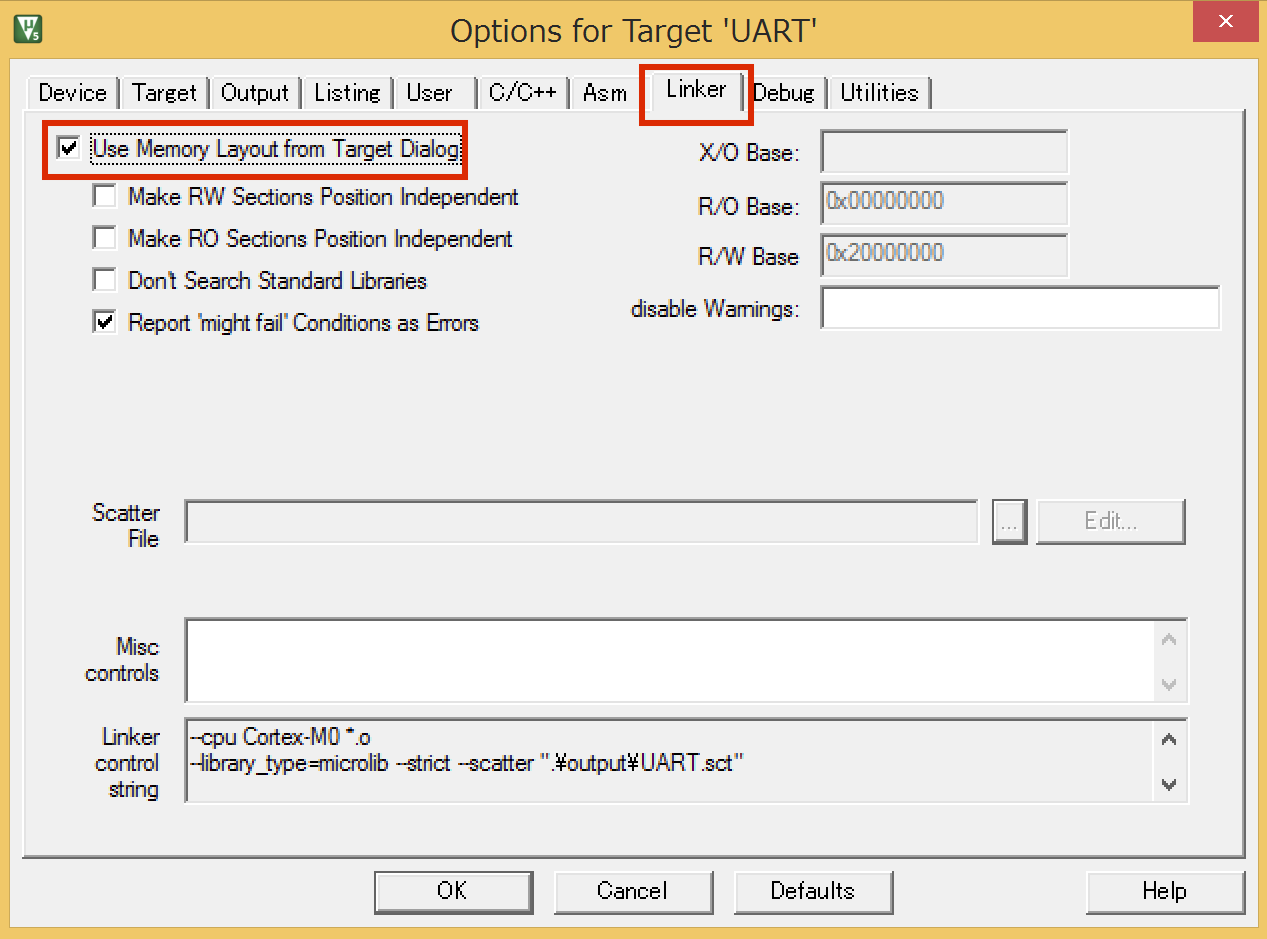The image size is (1267, 939).
Task: Select the Debug tab
Action: point(784,93)
